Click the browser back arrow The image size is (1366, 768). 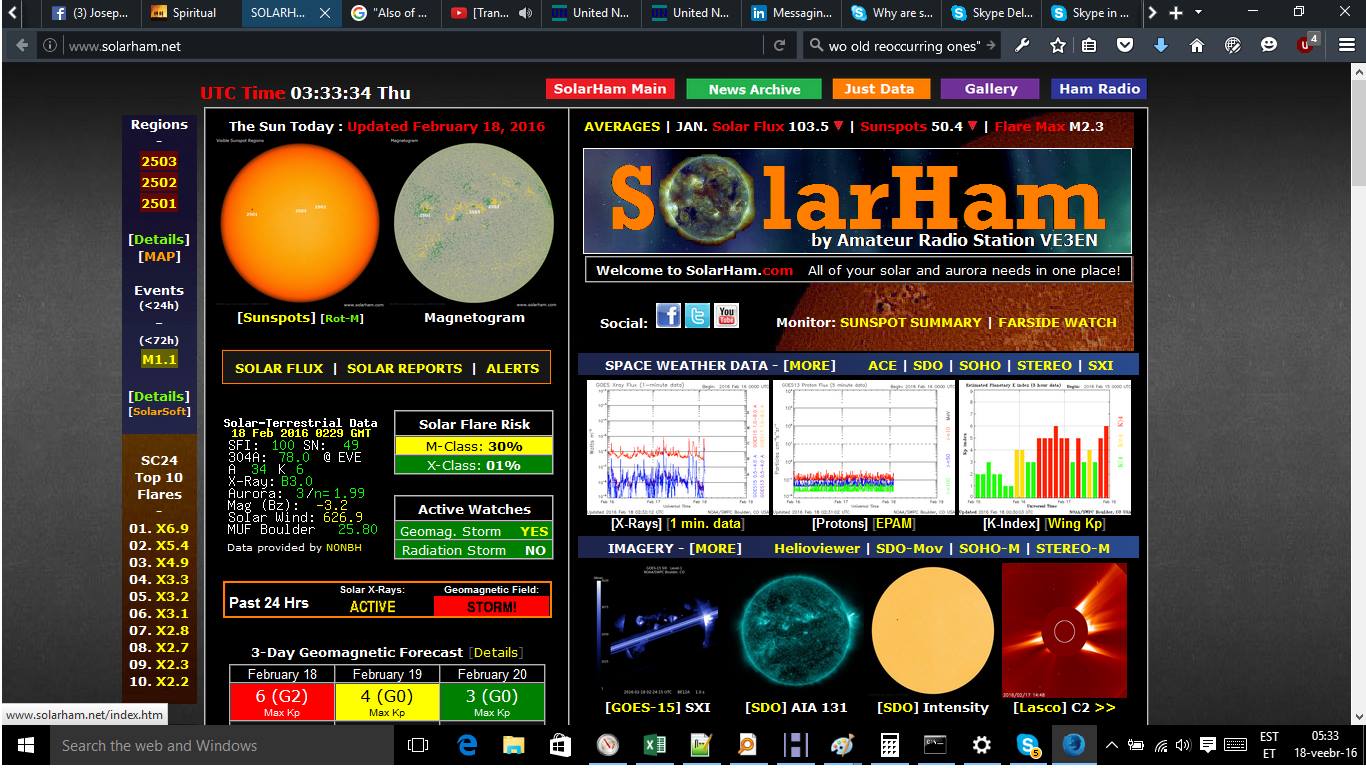pos(20,45)
